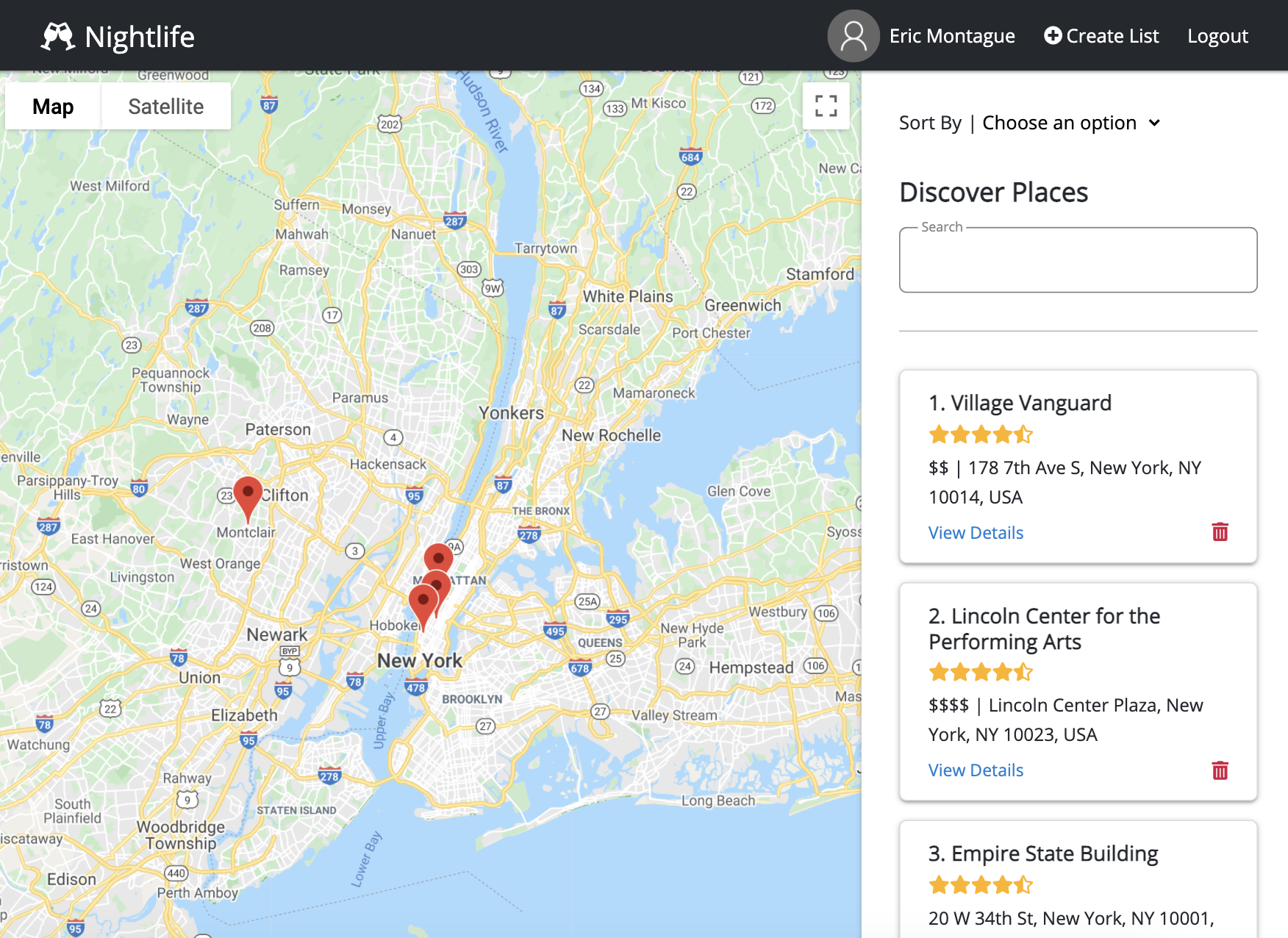
Task: Open the Sort By dropdown
Action: coord(1070,123)
